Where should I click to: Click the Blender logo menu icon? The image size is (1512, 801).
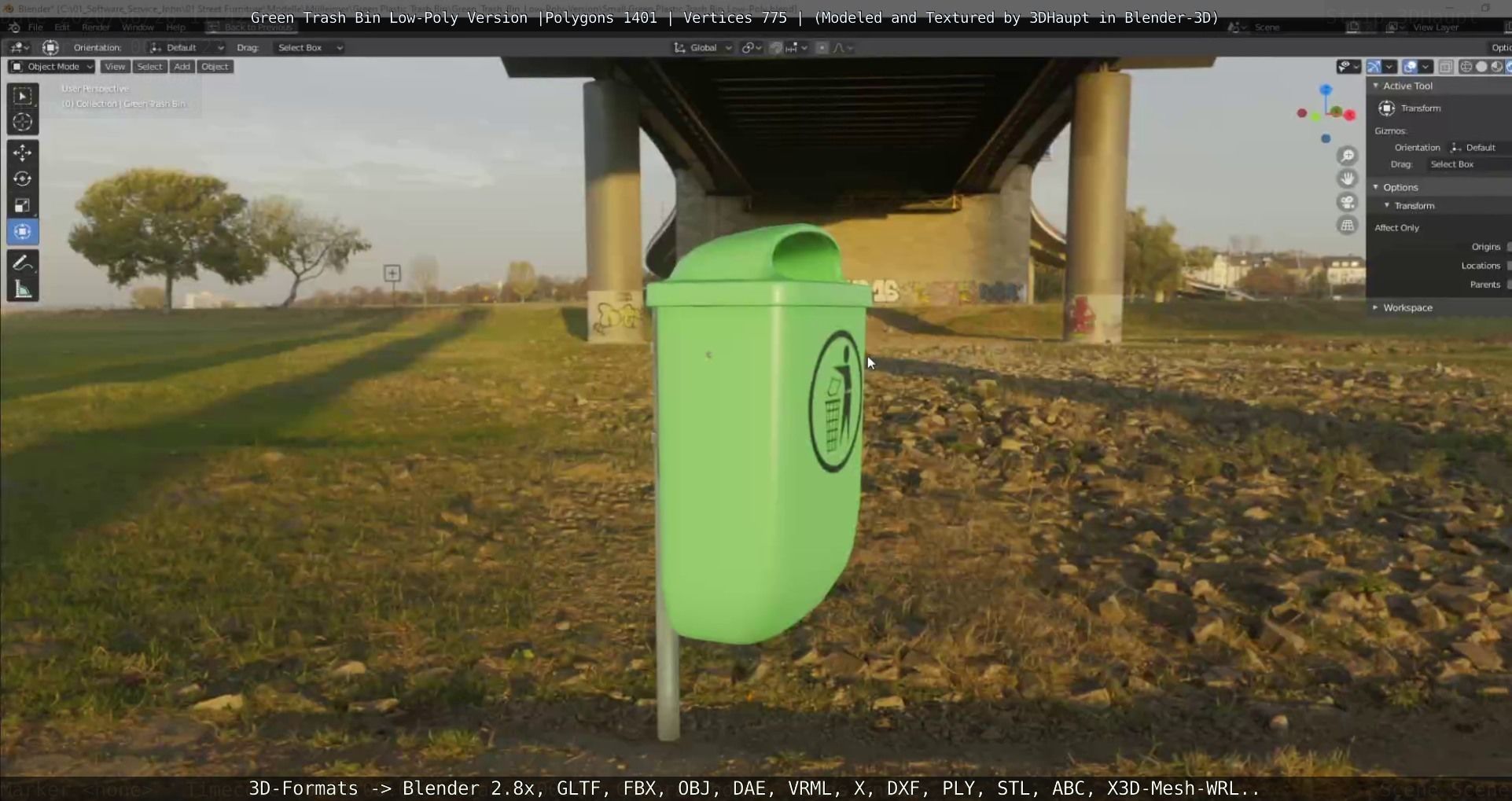coord(13,28)
